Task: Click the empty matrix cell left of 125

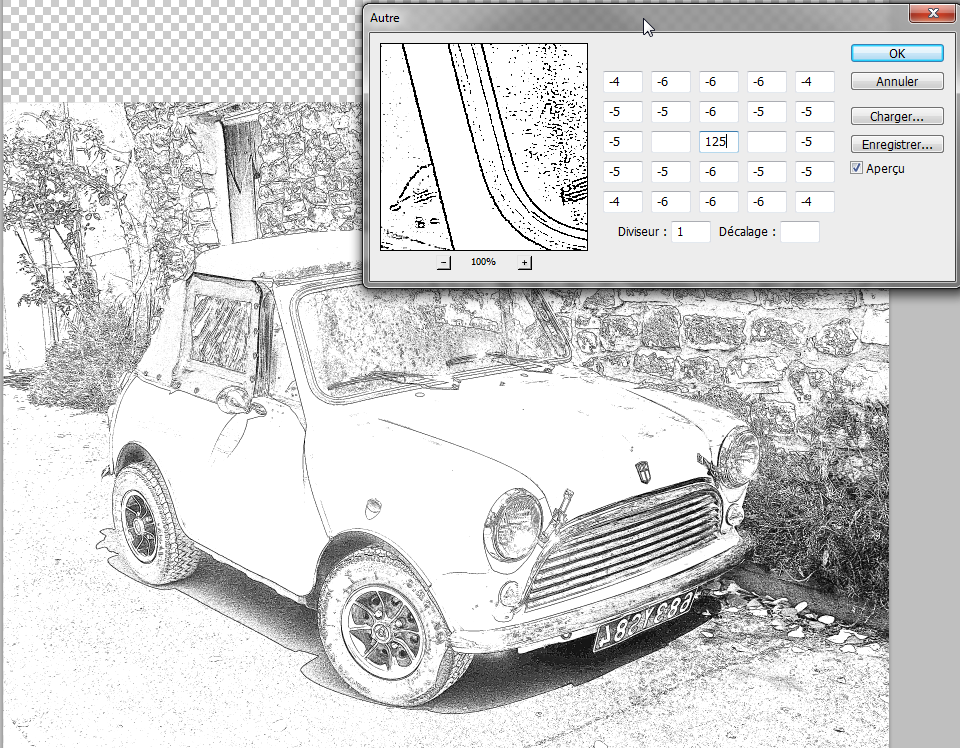Action: (x=670, y=142)
